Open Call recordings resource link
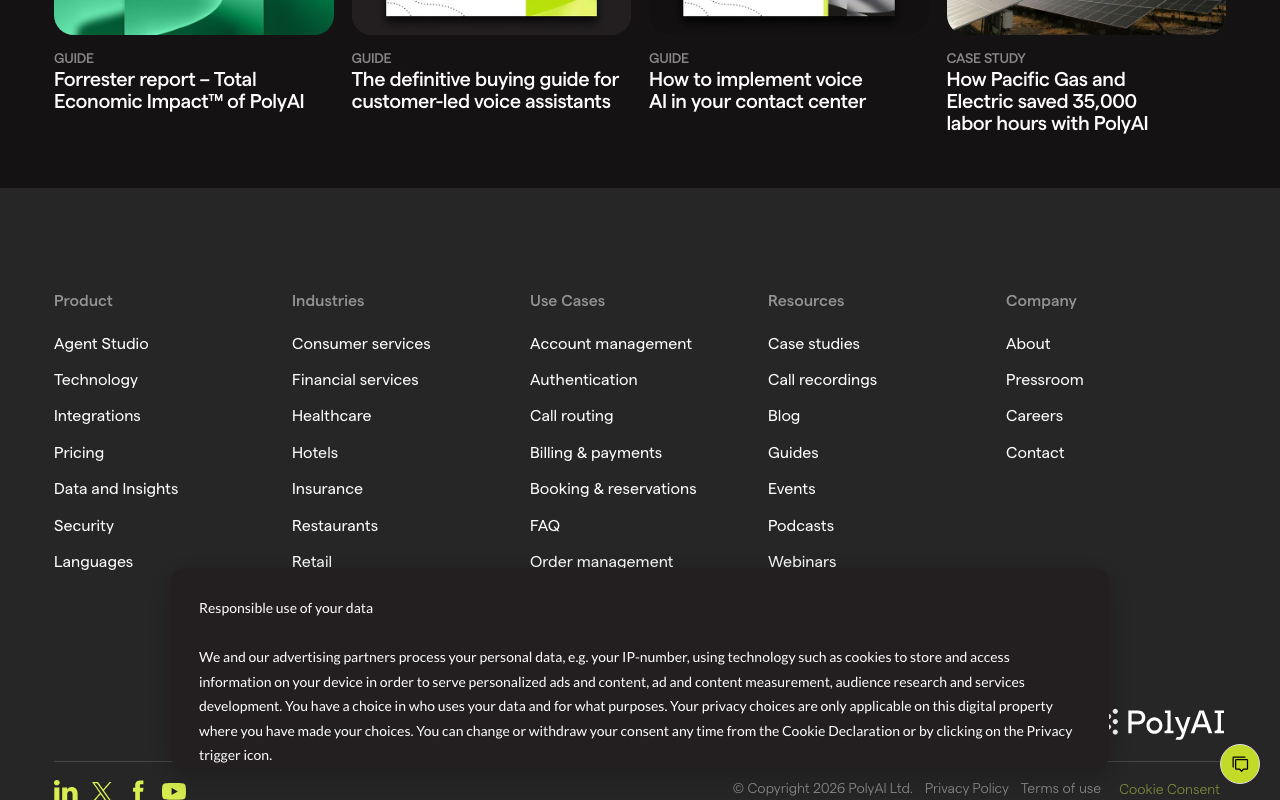Image resolution: width=1280 pixels, height=800 pixels. click(x=822, y=380)
